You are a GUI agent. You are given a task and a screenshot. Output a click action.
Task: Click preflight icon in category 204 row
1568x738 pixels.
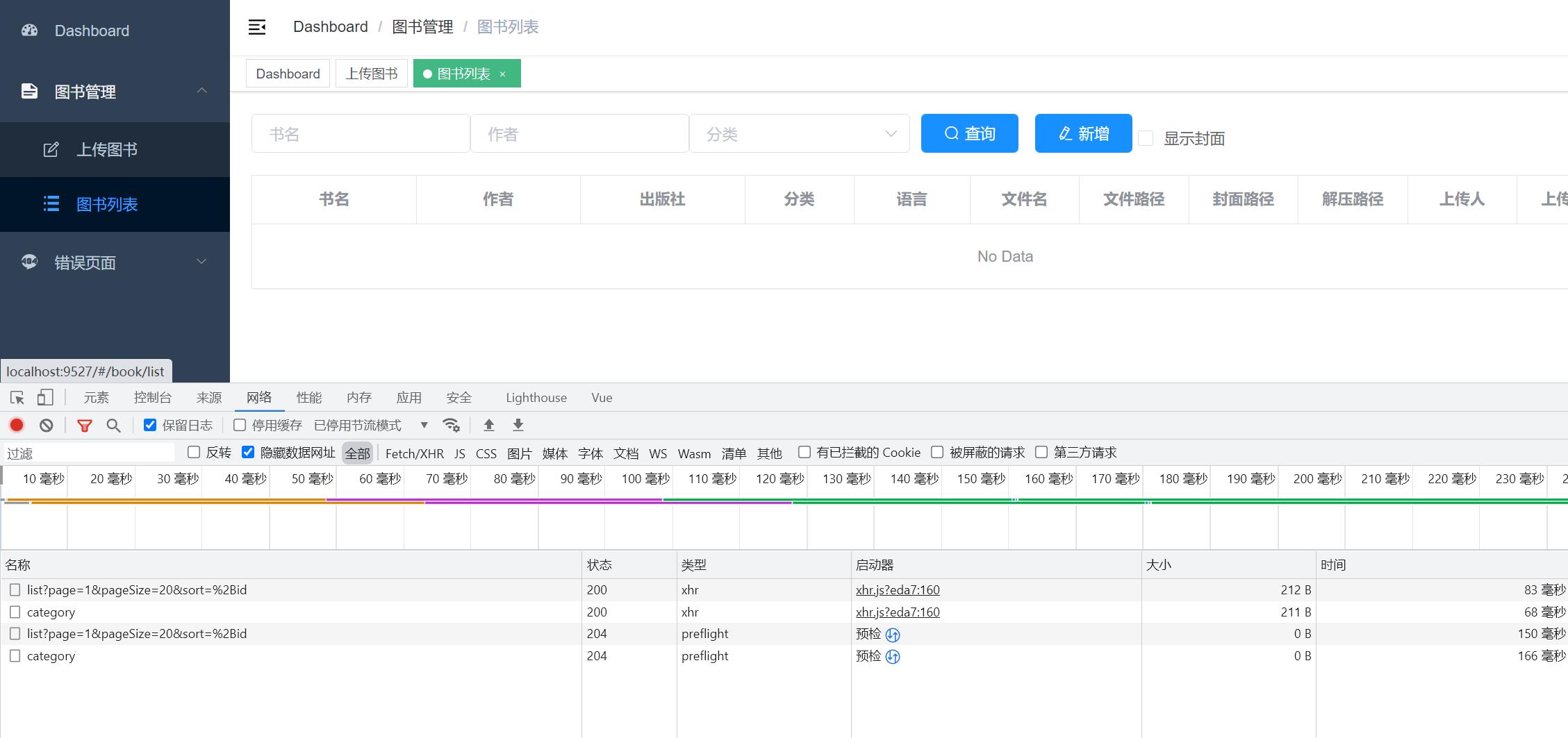[893, 657]
